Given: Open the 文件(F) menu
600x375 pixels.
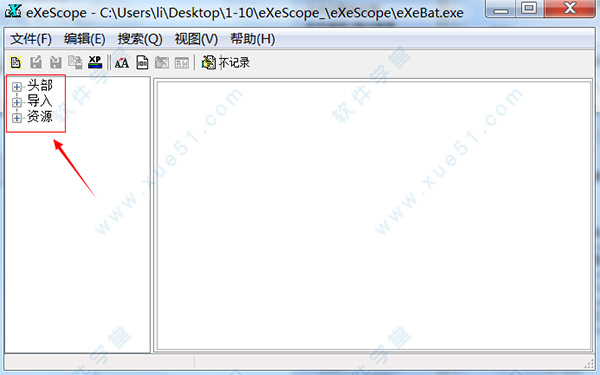Looking at the screenshot, I should tap(31, 39).
